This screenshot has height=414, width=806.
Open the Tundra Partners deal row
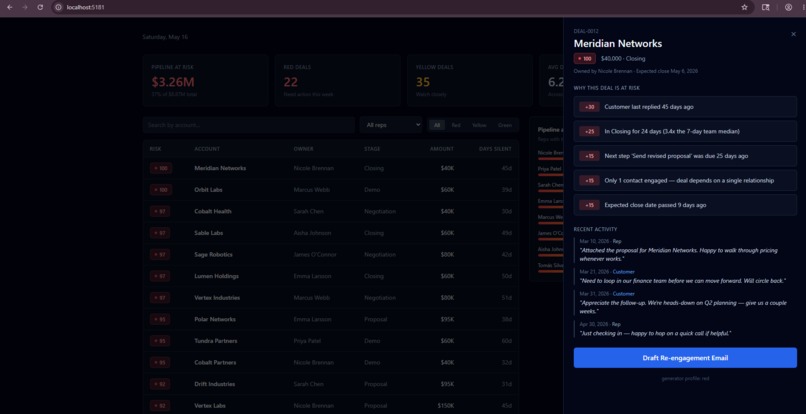(331, 341)
